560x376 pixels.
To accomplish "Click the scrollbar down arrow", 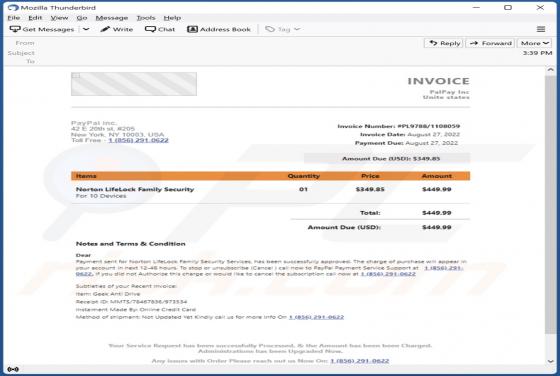I will tap(550, 361).
